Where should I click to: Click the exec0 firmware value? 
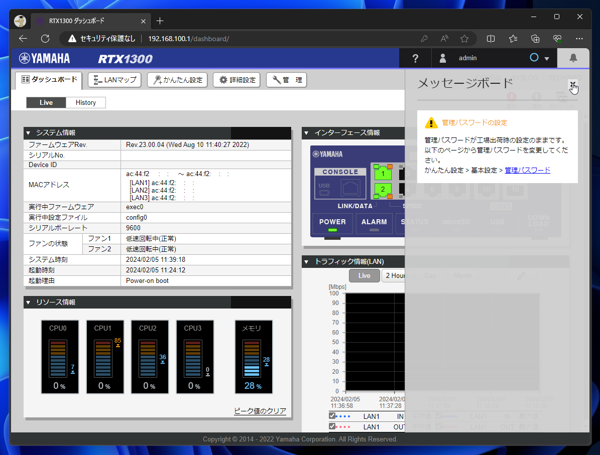coord(135,207)
